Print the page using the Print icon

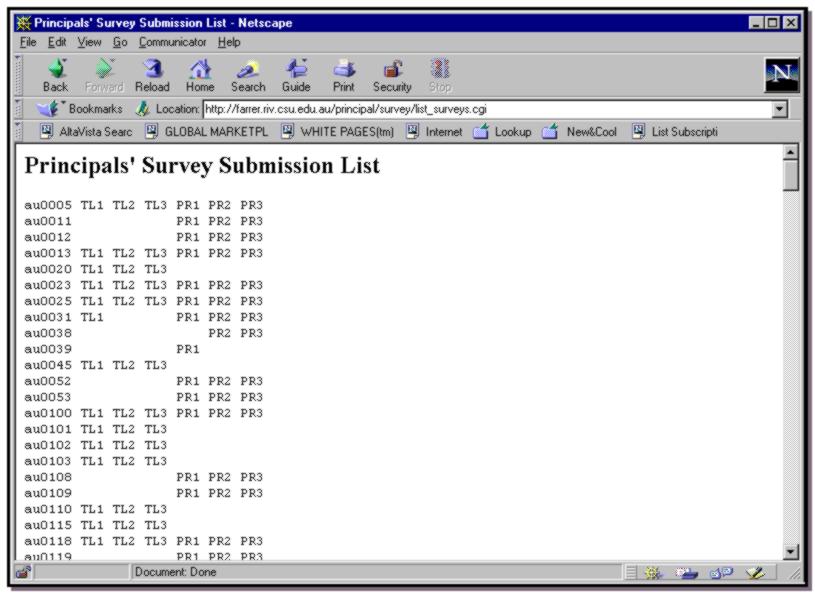click(344, 76)
